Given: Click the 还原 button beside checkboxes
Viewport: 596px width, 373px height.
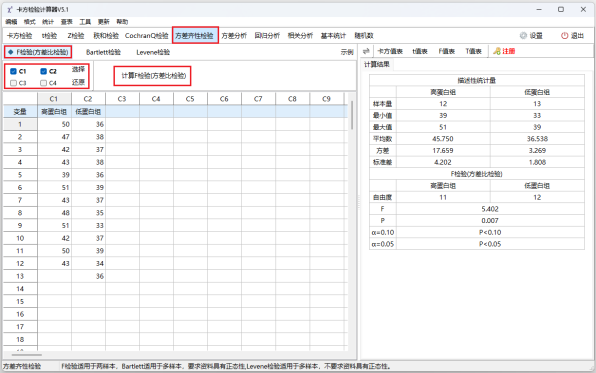Looking at the screenshot, I should click(x=78, y=82).
